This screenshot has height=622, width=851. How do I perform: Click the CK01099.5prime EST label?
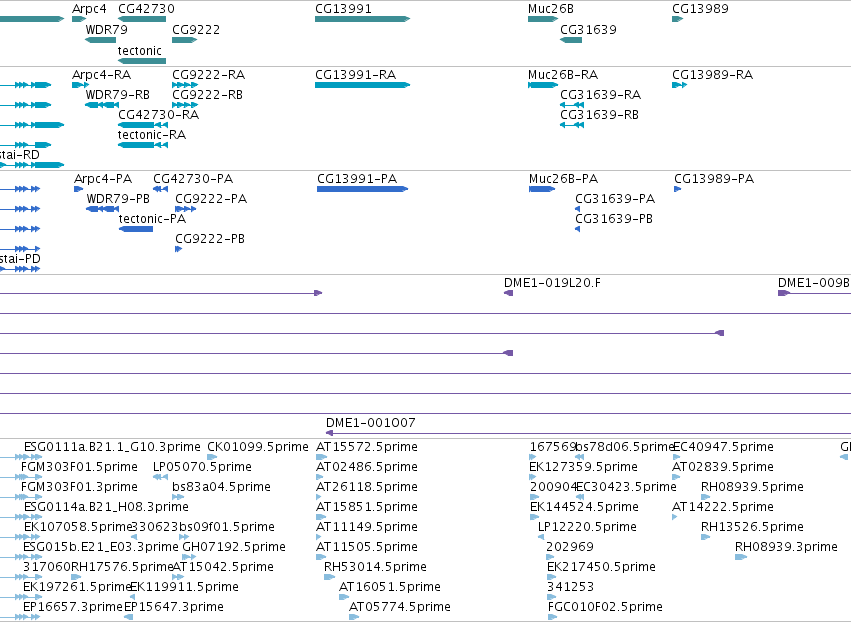tap(258, 447)
